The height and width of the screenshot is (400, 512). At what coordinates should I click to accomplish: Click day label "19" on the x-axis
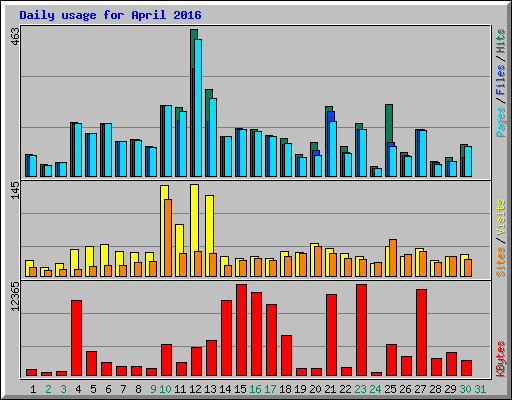click(x=300, y=389)
